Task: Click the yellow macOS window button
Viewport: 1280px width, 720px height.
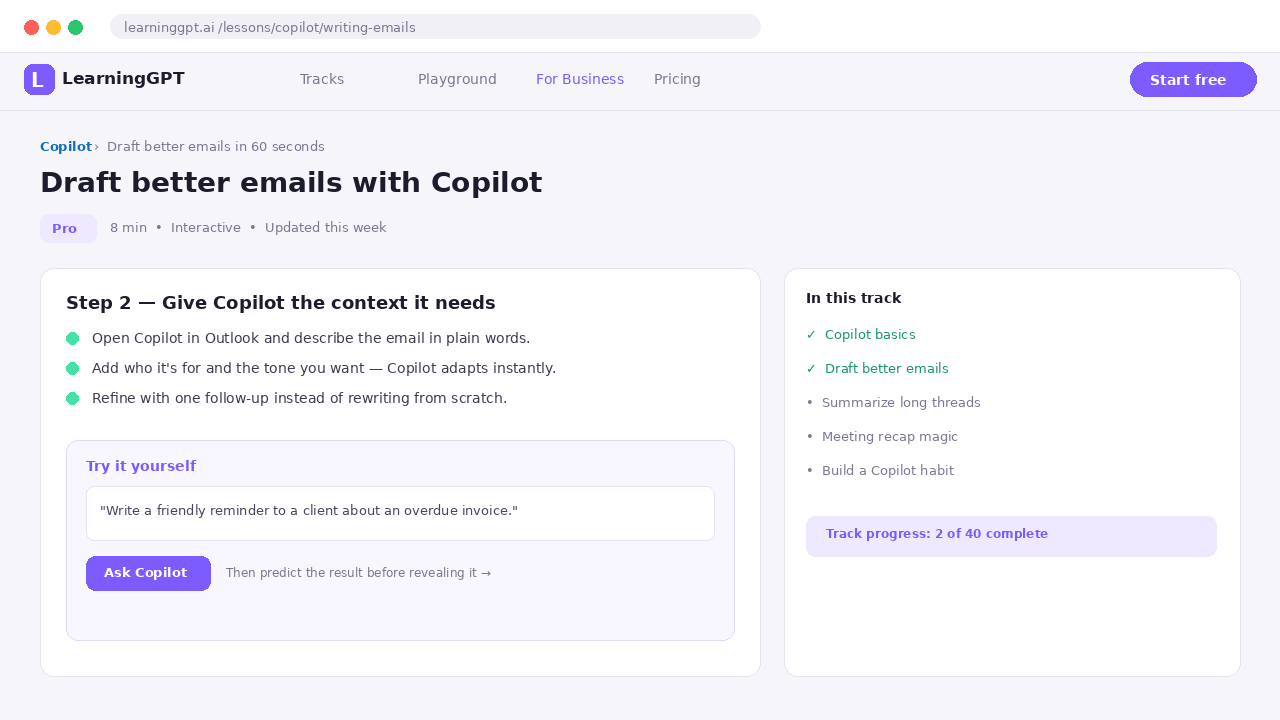Action: point(53,27)
